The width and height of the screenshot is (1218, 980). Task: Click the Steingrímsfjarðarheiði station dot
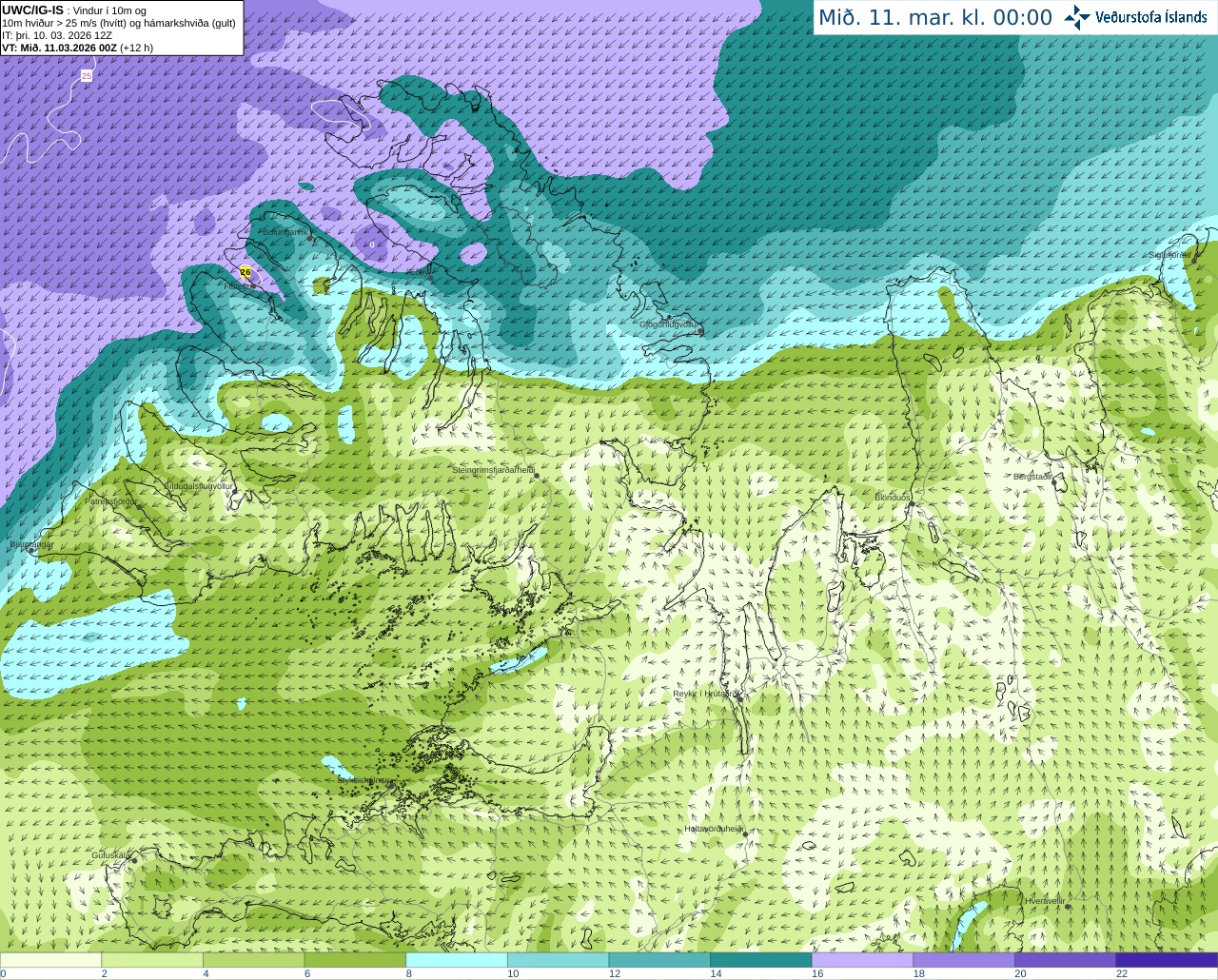537,475
